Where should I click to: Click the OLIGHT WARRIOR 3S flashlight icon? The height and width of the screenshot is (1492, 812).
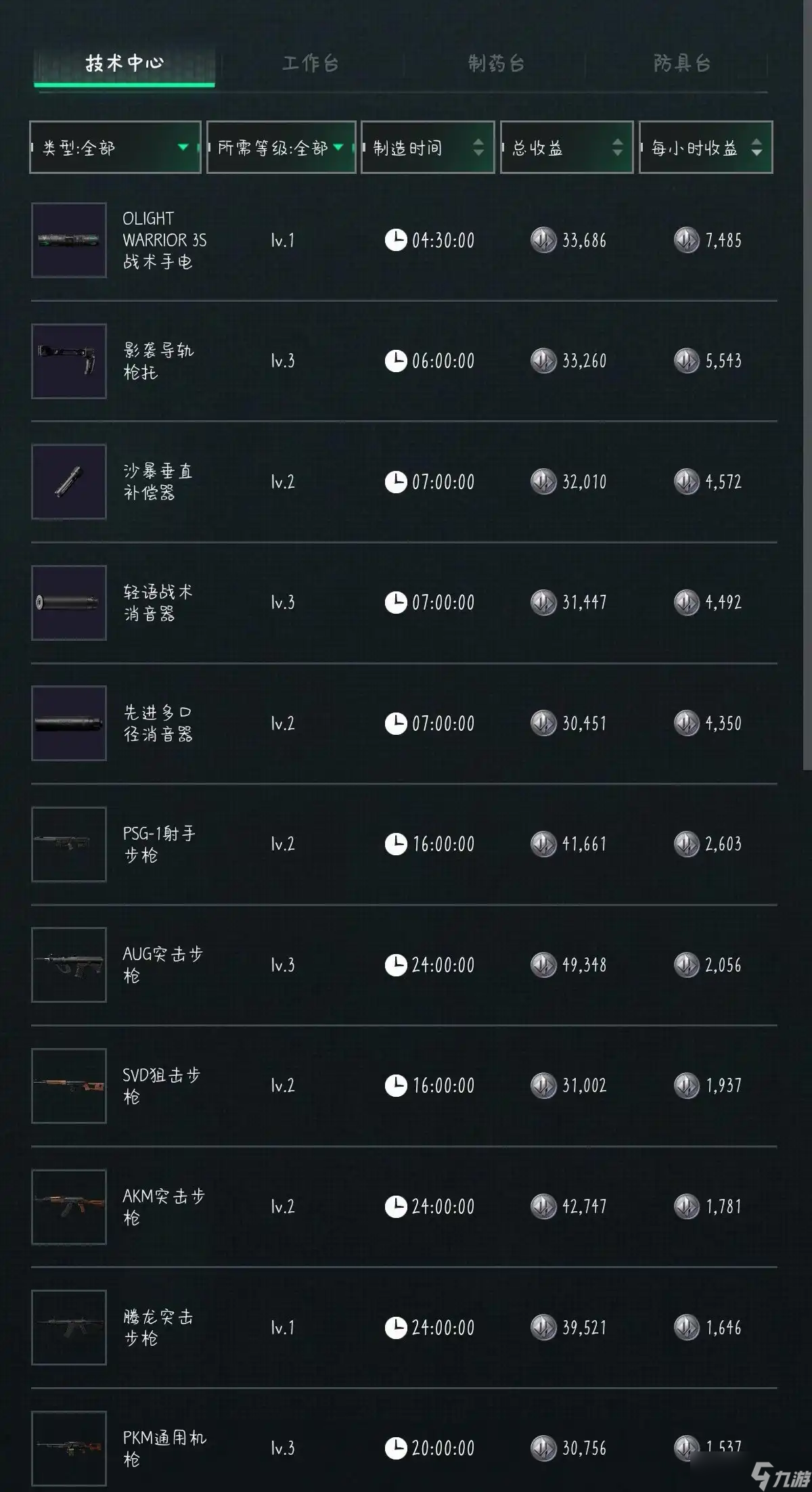pos(69,240)
